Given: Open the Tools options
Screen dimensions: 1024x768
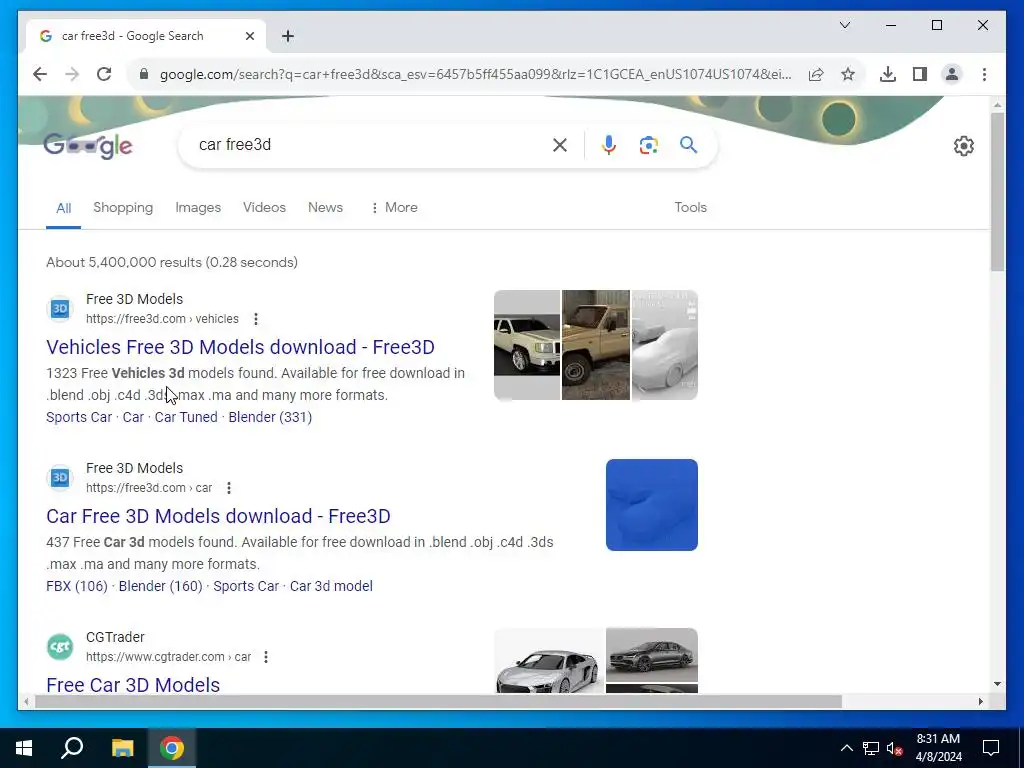Looking at the screenshot, I should (690, 208).
